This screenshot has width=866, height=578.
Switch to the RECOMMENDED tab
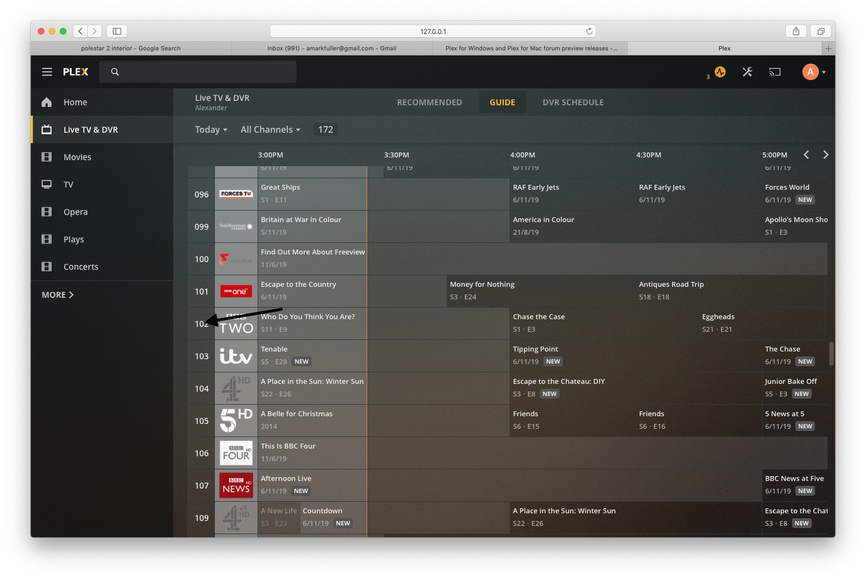click(x=429, y=102)
